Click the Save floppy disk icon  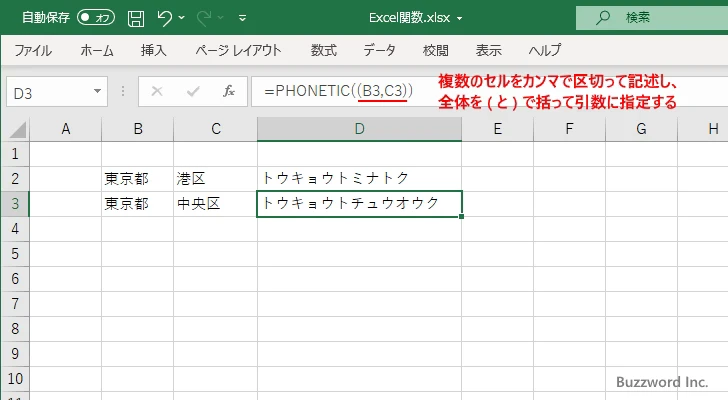pyautogui.click(x=136, y=17)
